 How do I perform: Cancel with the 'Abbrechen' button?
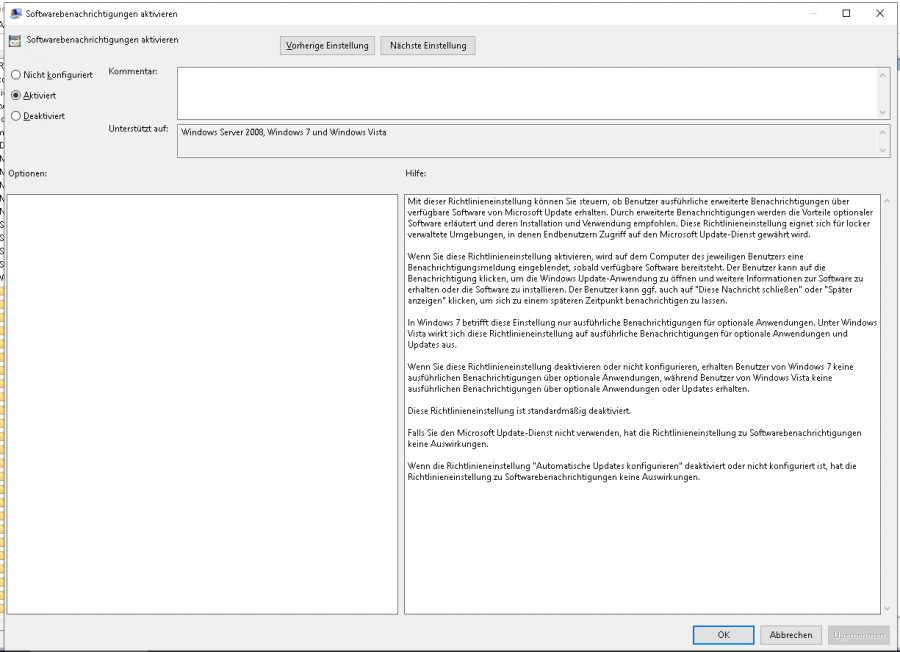(x=791, y=635)
